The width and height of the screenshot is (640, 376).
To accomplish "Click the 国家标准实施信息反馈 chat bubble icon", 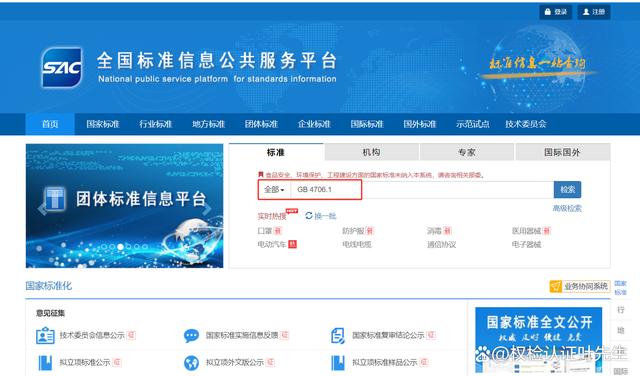I will pyautogui.click(x=191, y=336).
